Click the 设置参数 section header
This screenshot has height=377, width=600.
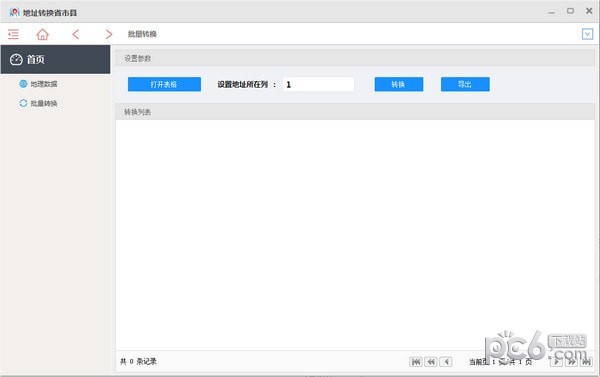355,58
